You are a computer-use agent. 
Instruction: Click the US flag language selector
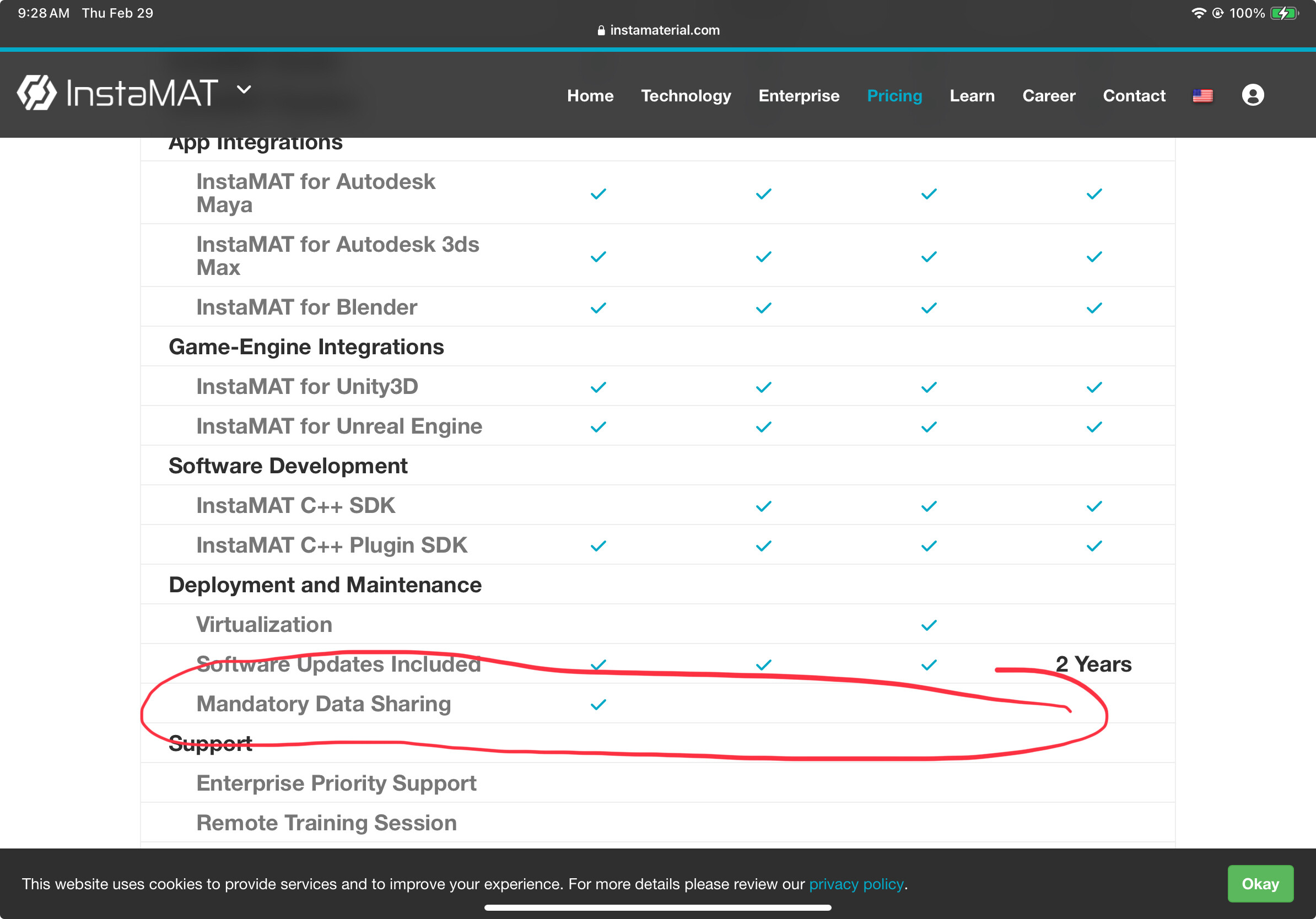click(x=1202, y=96)
